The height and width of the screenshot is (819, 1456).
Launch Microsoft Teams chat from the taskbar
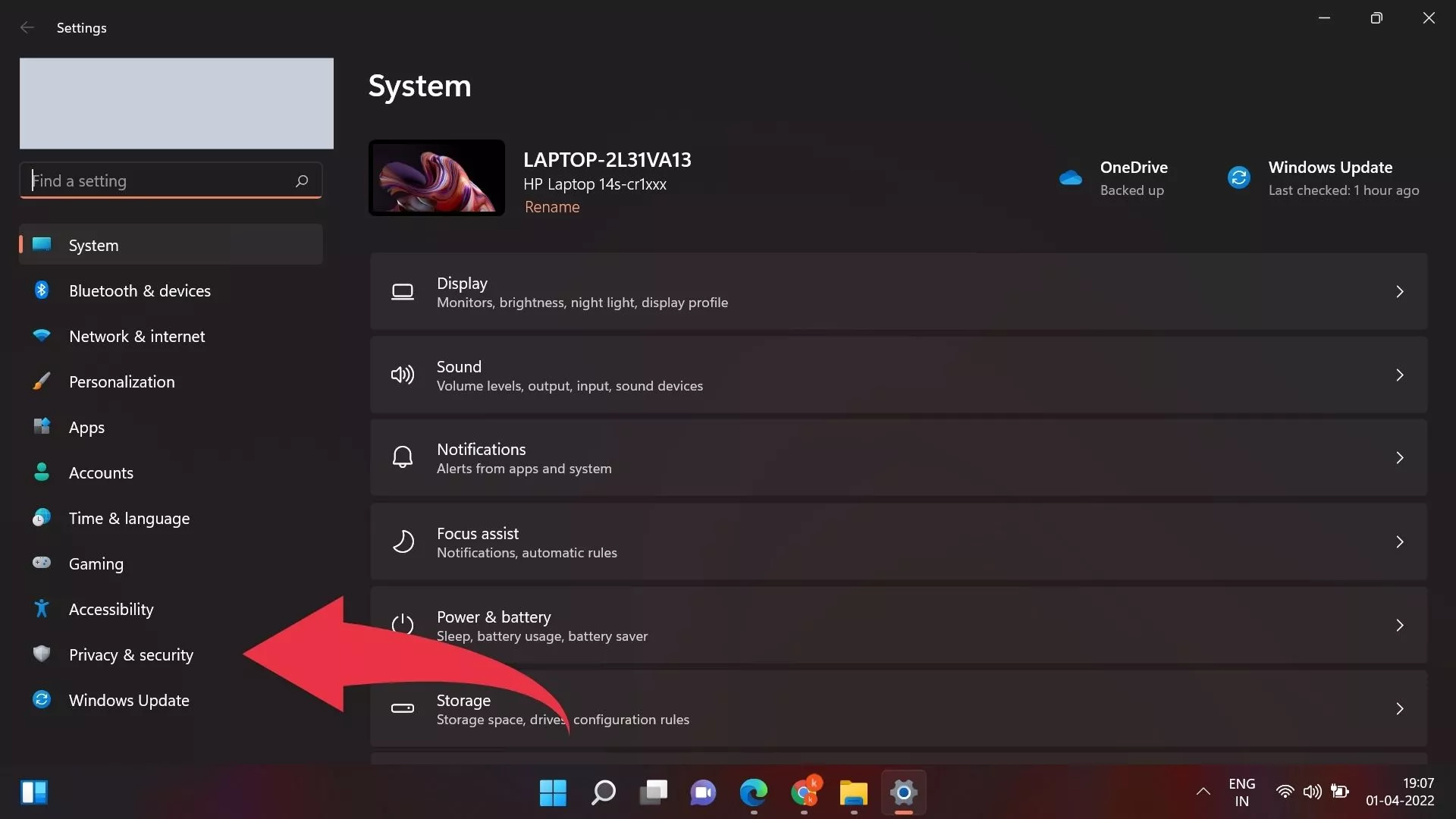(x=702, y=792)
